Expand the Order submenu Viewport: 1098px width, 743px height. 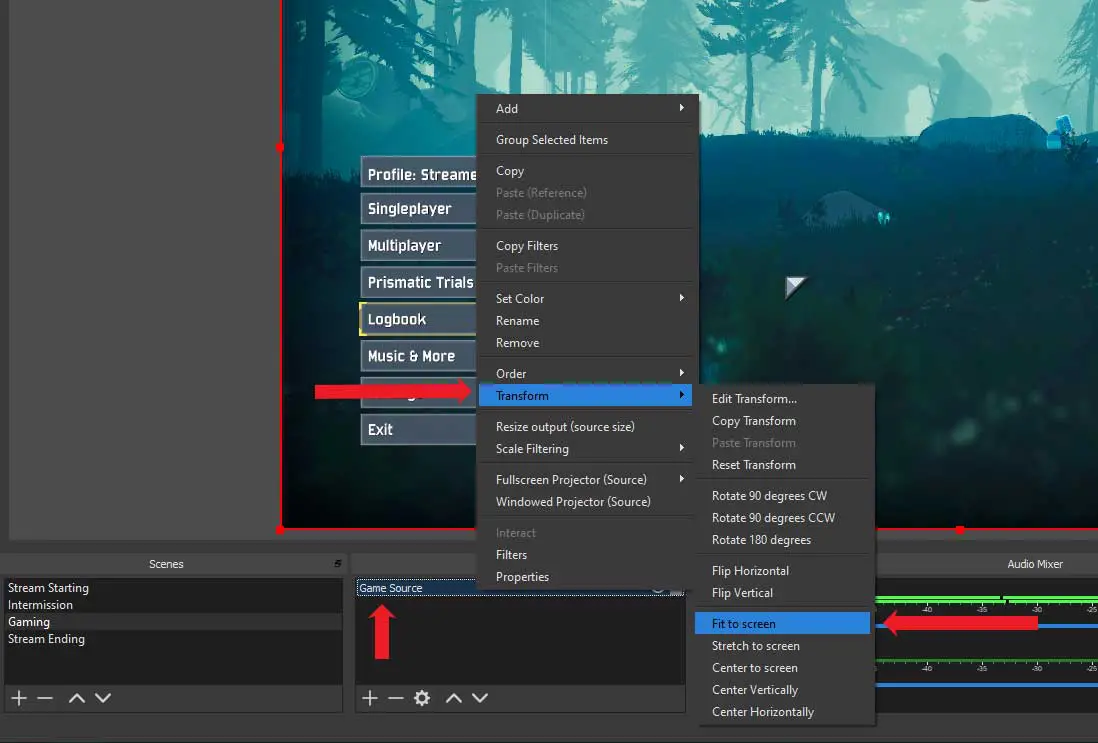[x=587, y=373]
